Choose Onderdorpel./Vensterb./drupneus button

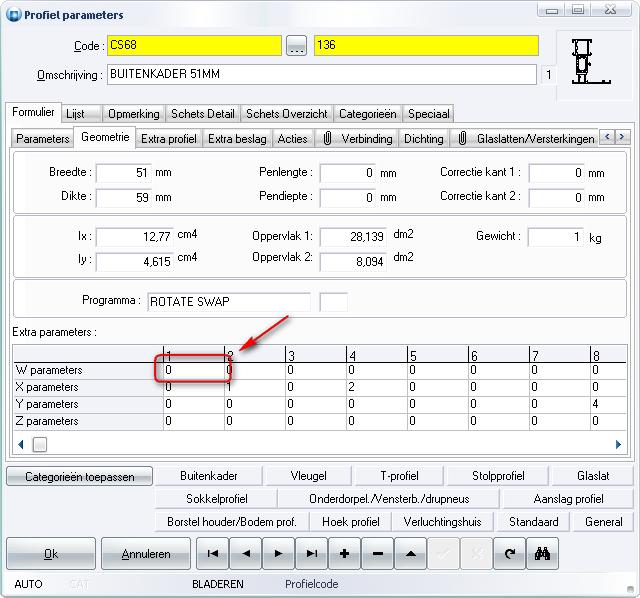389,499
